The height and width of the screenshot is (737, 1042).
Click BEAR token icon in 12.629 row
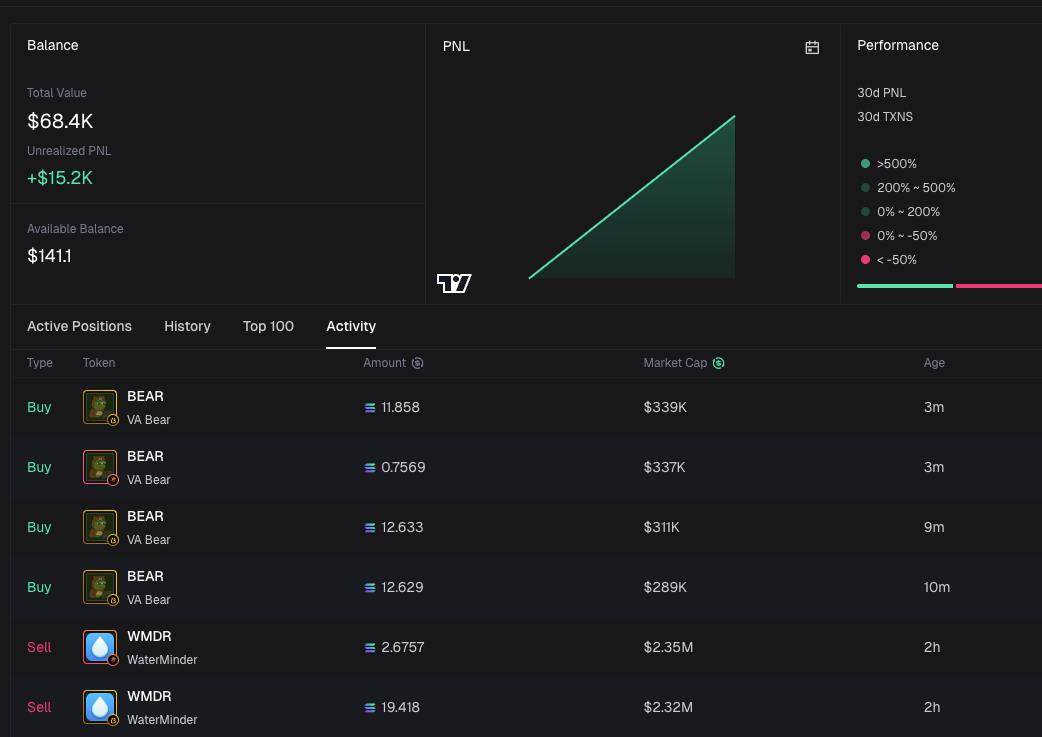[100, 587]
